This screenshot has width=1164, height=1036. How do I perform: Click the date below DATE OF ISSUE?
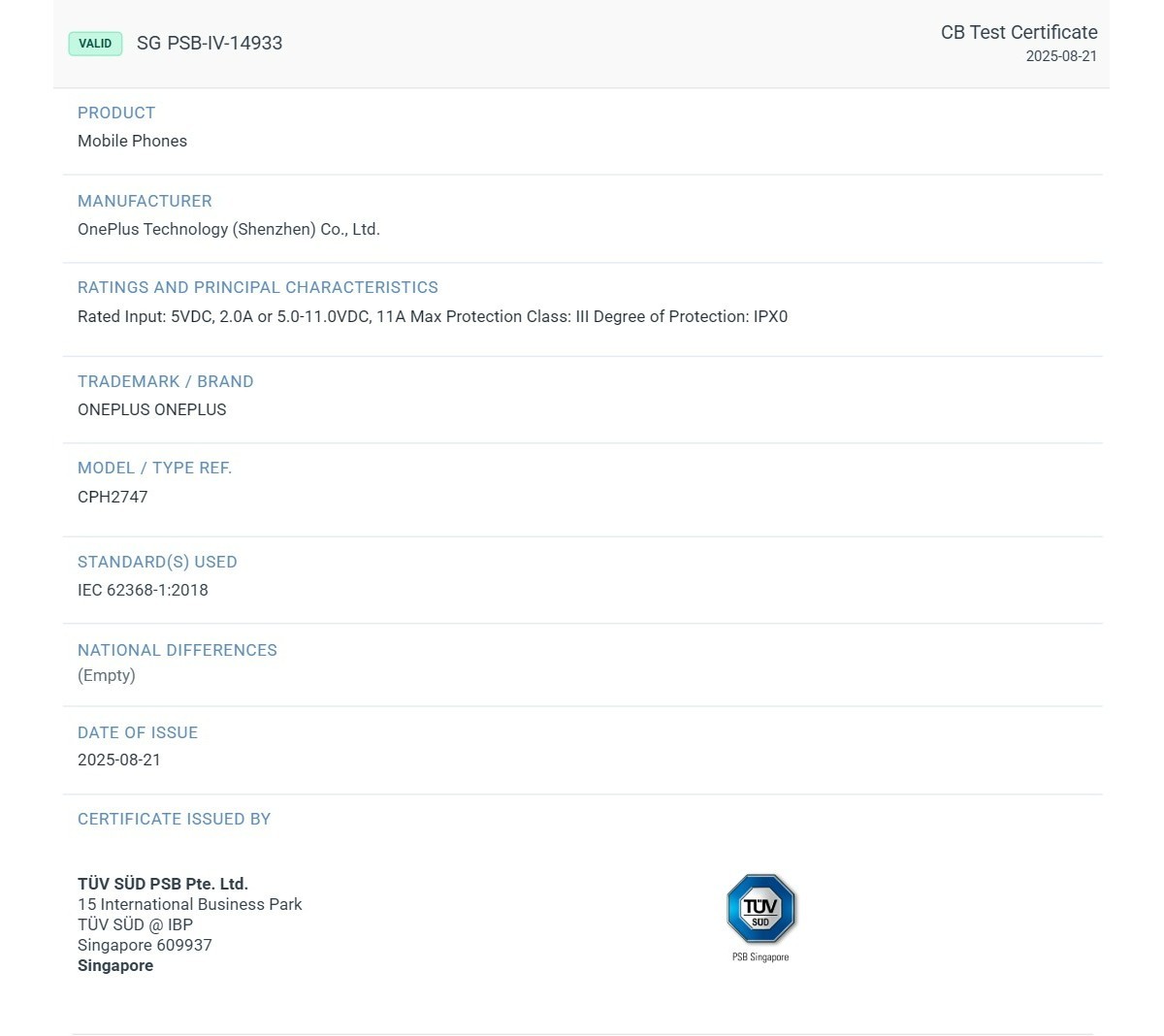click(119, 760)
